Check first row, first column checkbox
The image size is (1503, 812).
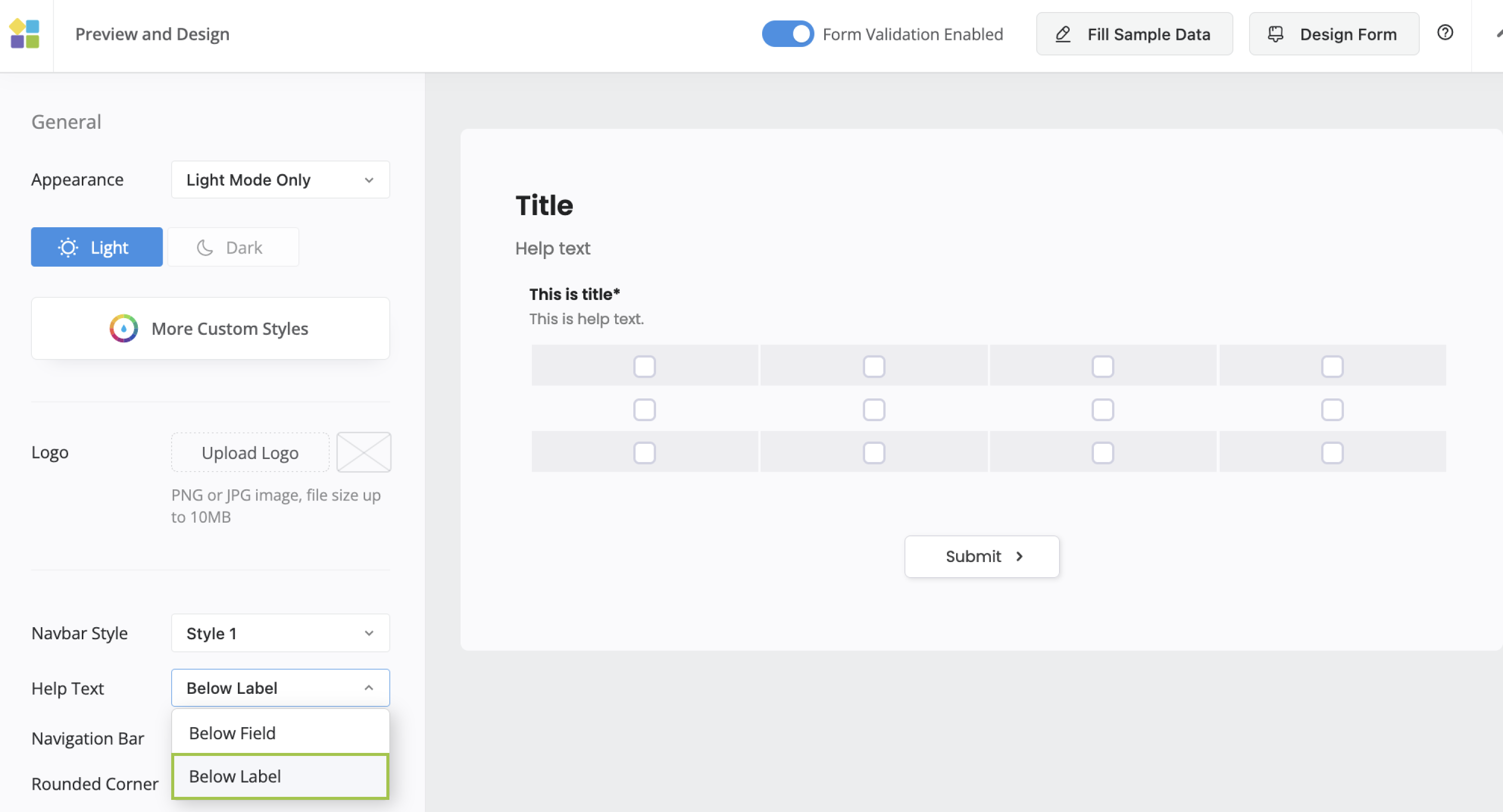tap(644, 366)
